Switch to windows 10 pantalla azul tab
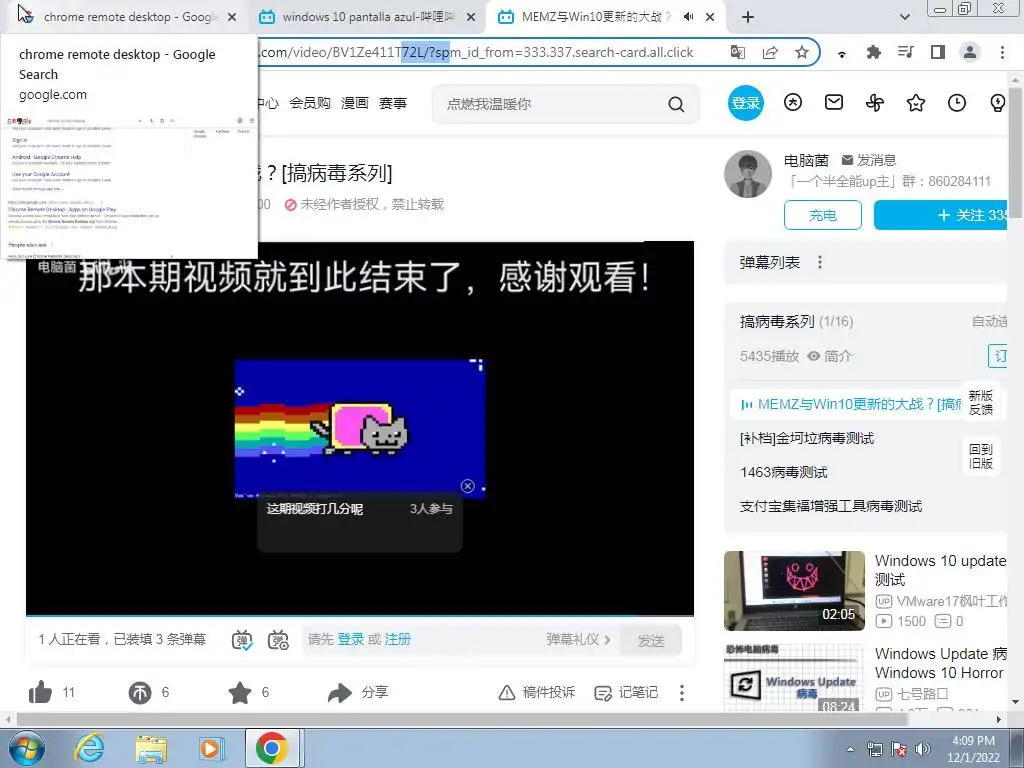Image resolution: width=1024 pixels, height=768 pixels. point(367,17)
